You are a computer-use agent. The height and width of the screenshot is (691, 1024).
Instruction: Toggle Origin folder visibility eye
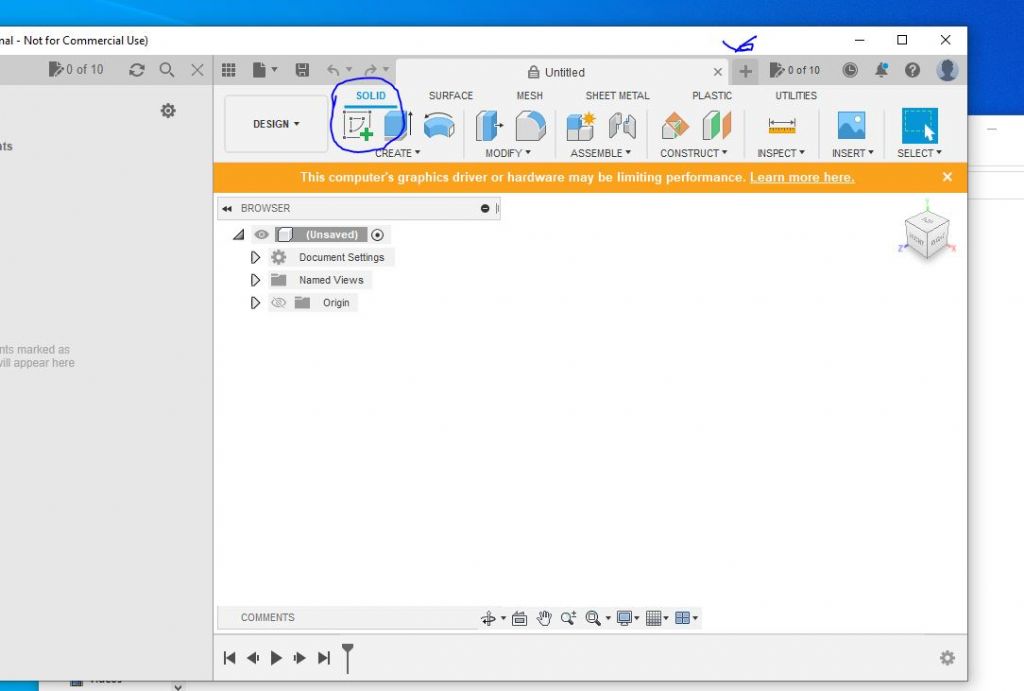(x=279, y=302)
